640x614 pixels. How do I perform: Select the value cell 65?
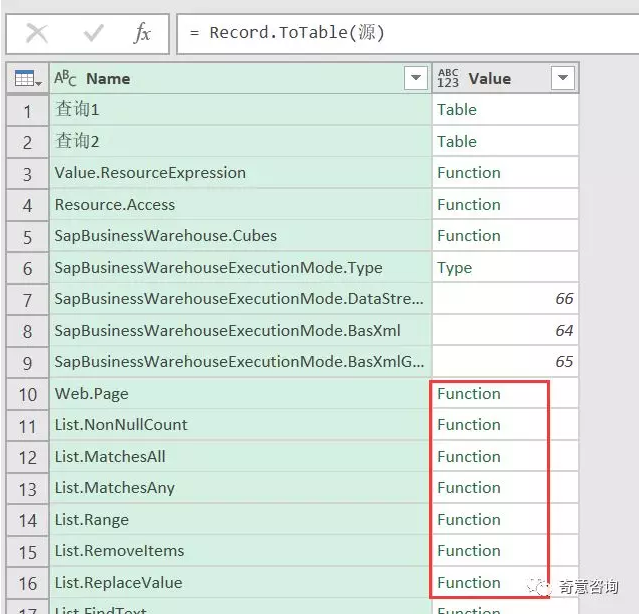[x=505, y=362]
